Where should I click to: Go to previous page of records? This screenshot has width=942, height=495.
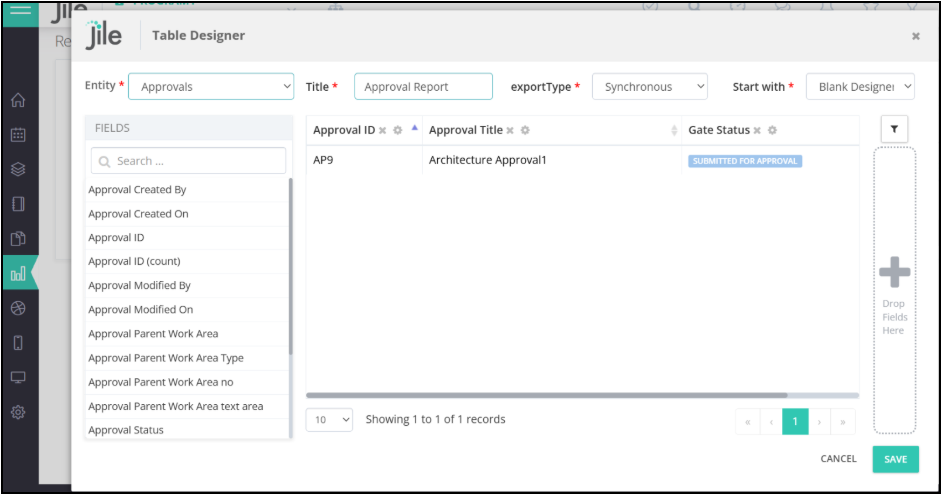pos(771,422)
